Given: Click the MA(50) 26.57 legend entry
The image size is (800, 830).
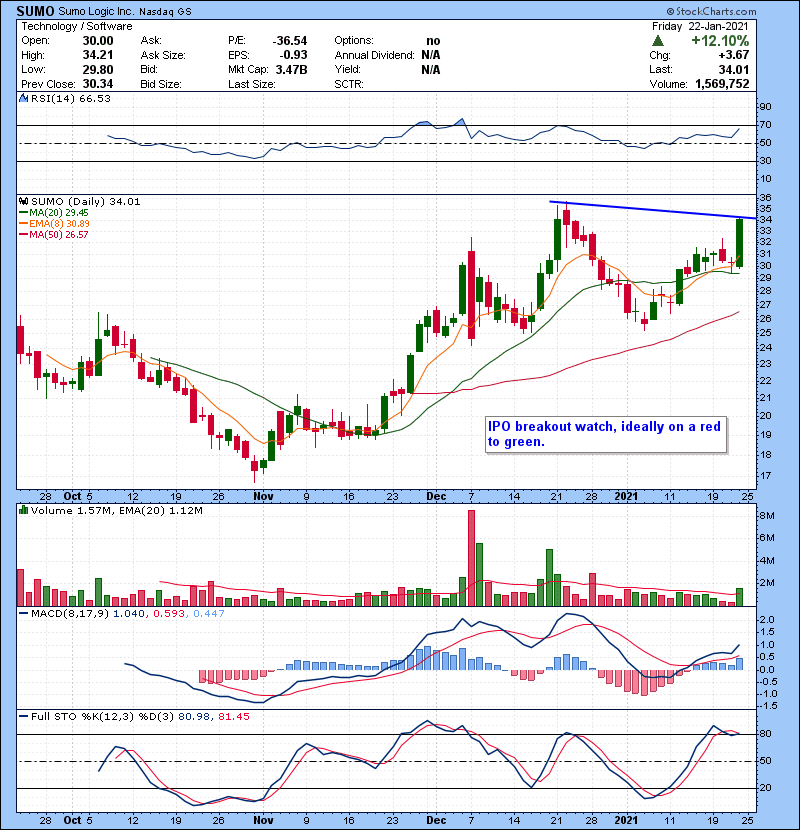Looking at the screenshot, I should [x=53, y=234].
